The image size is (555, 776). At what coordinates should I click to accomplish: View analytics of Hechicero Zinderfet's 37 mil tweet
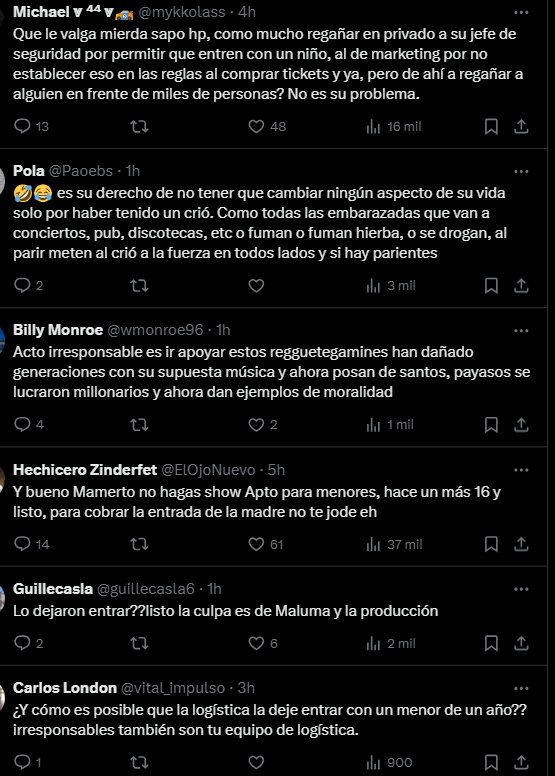(394, 544)
